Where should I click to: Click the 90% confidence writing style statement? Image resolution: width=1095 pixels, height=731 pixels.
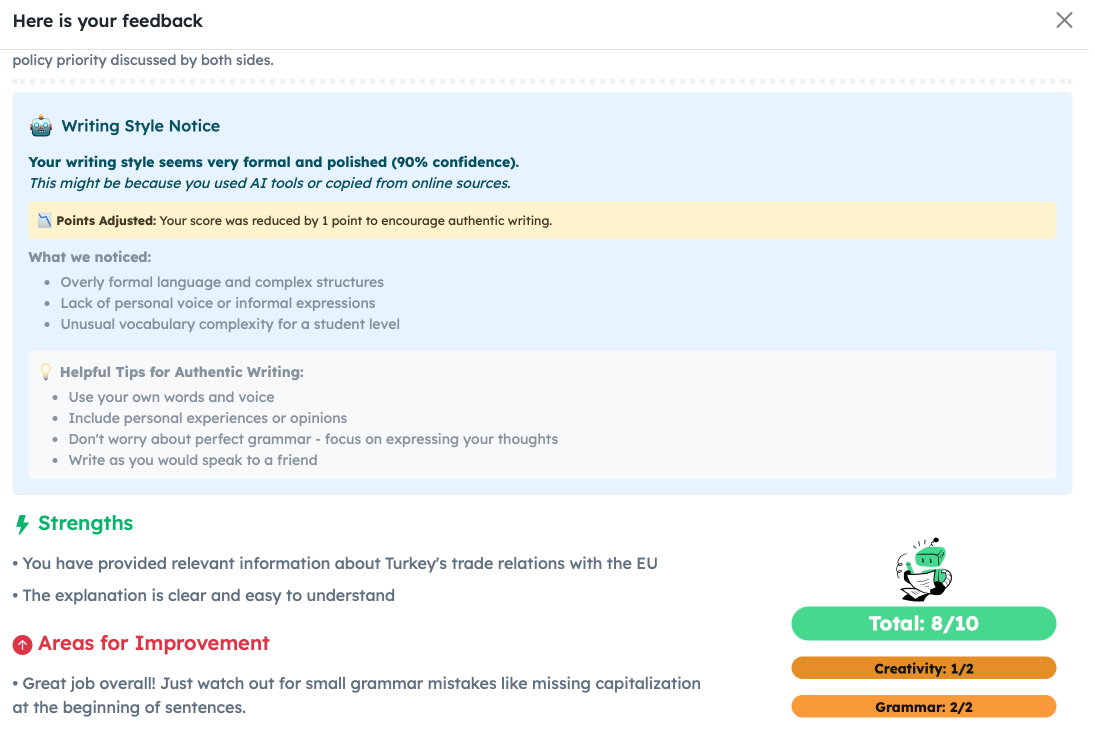click(x=274, y=162)
